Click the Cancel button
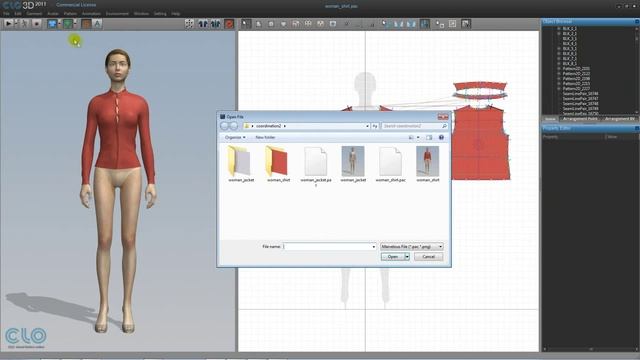 pyautogui.click(x=429, y=257)
